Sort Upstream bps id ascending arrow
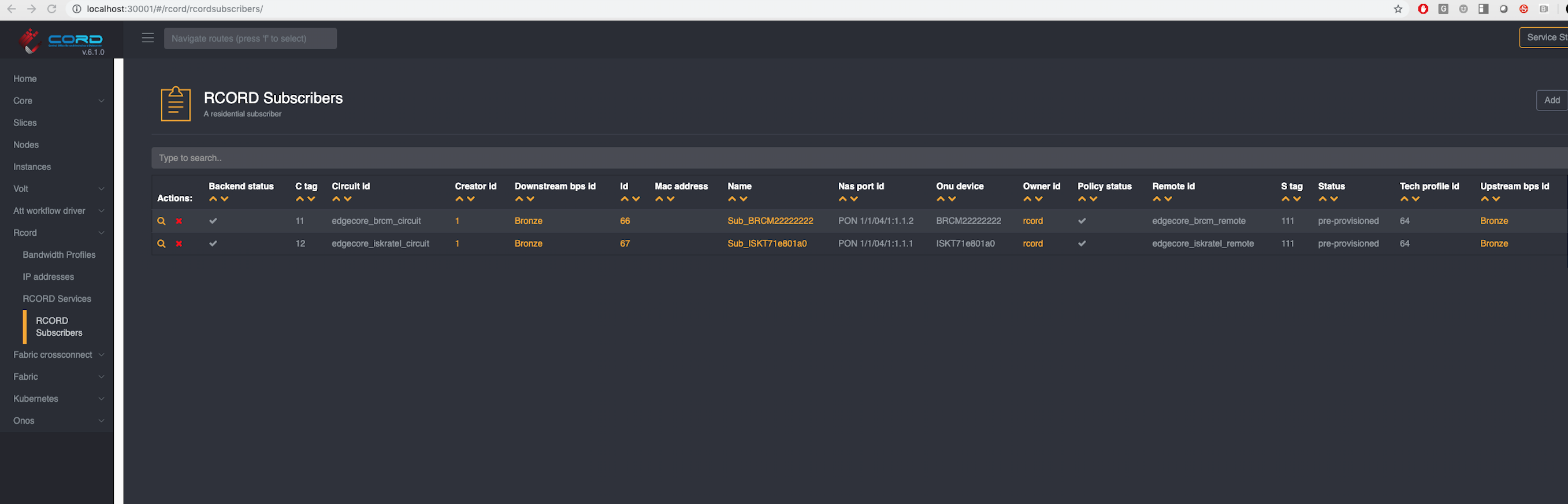The height and width of the screenshot is (504, 1568). point(1485,199)
